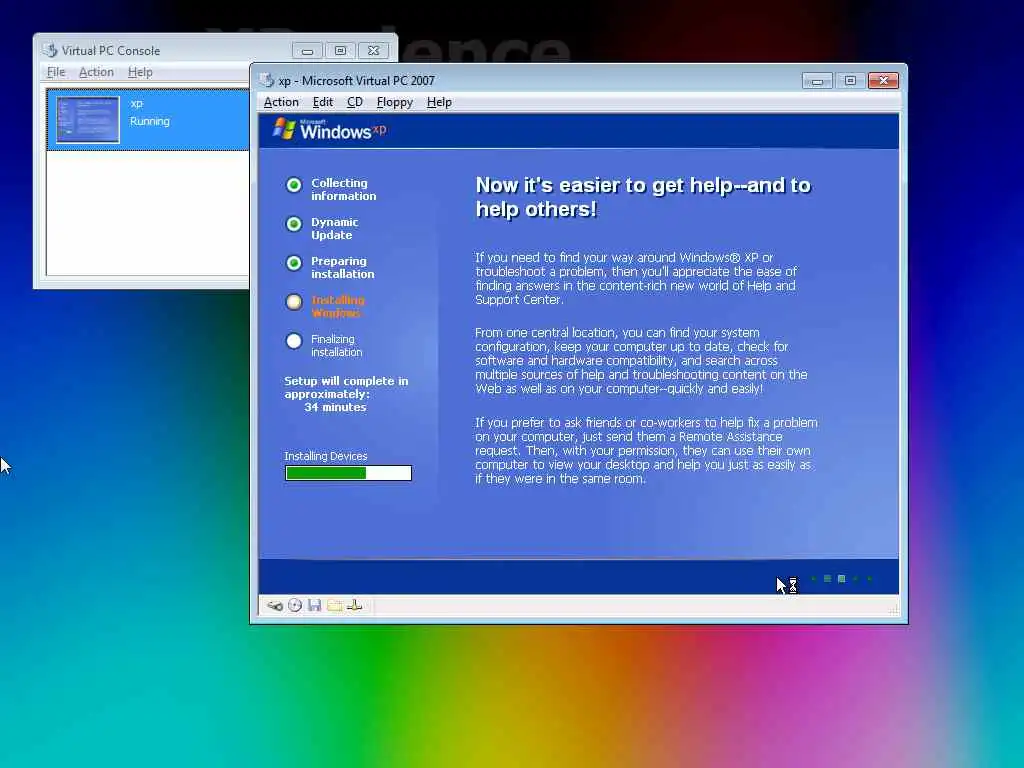
Task: Open Action menu in Virtual PC Console
Action: pos(96,72)
